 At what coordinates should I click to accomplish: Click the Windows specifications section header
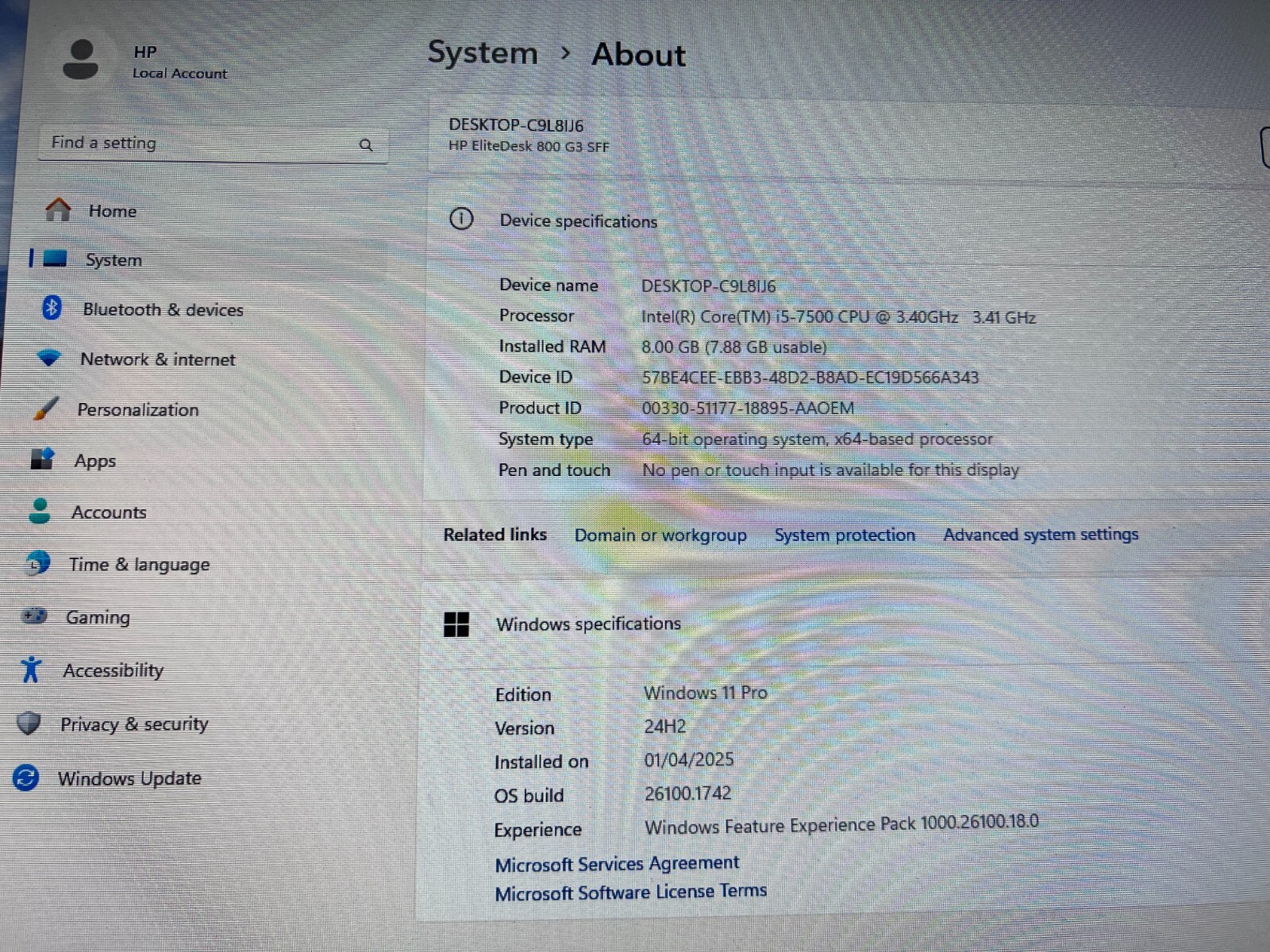pyautogui.click(x=588, y=624)
